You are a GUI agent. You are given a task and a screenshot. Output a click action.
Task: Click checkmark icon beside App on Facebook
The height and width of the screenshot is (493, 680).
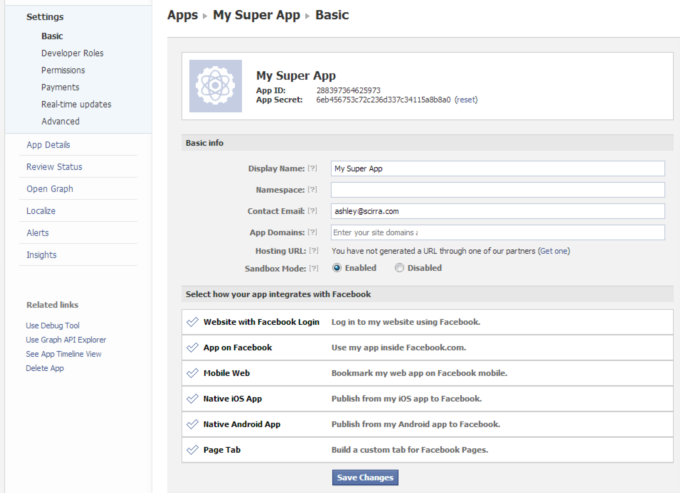(192, 348)
